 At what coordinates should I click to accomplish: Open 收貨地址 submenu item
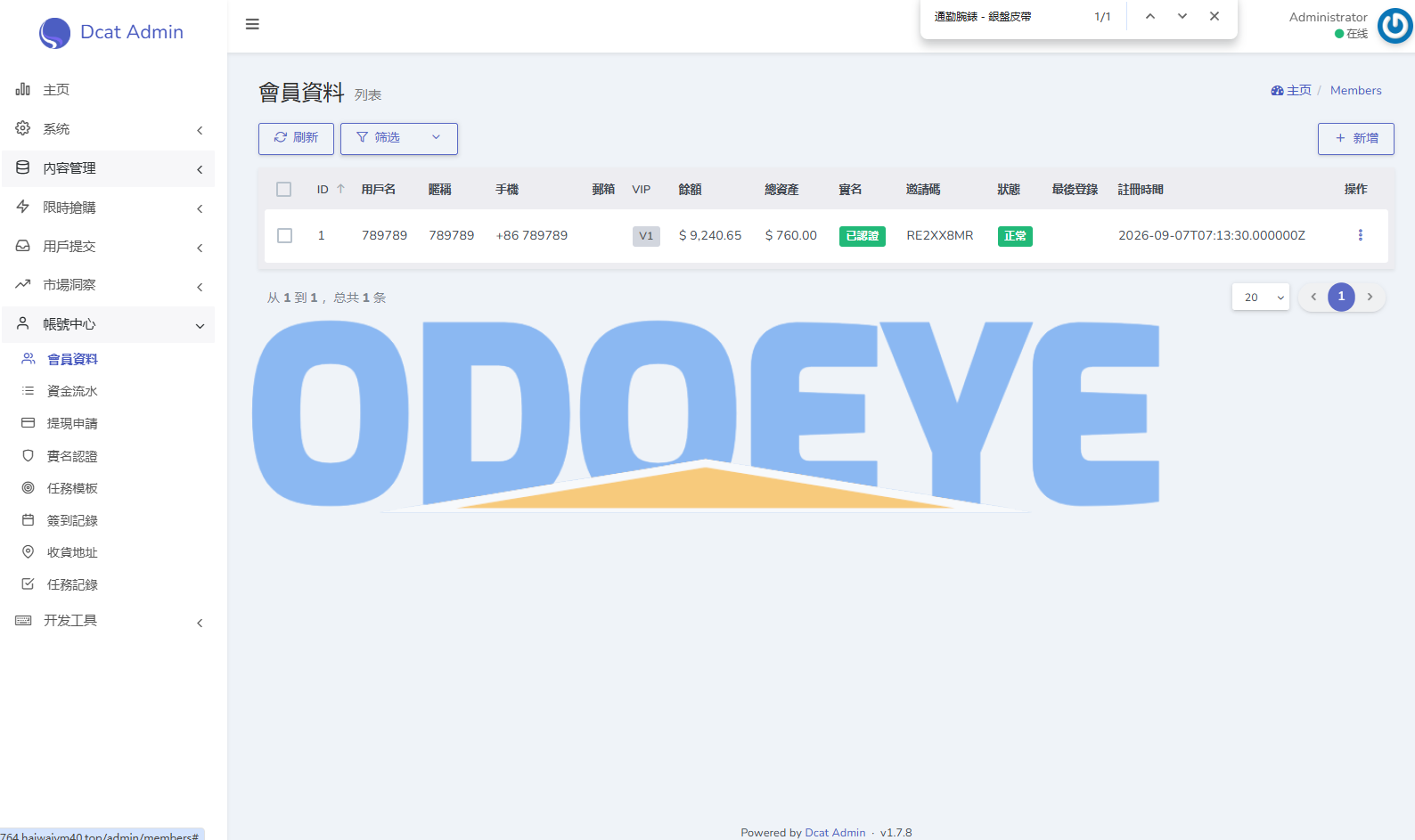pyautogui.click(x=108, y=552)
